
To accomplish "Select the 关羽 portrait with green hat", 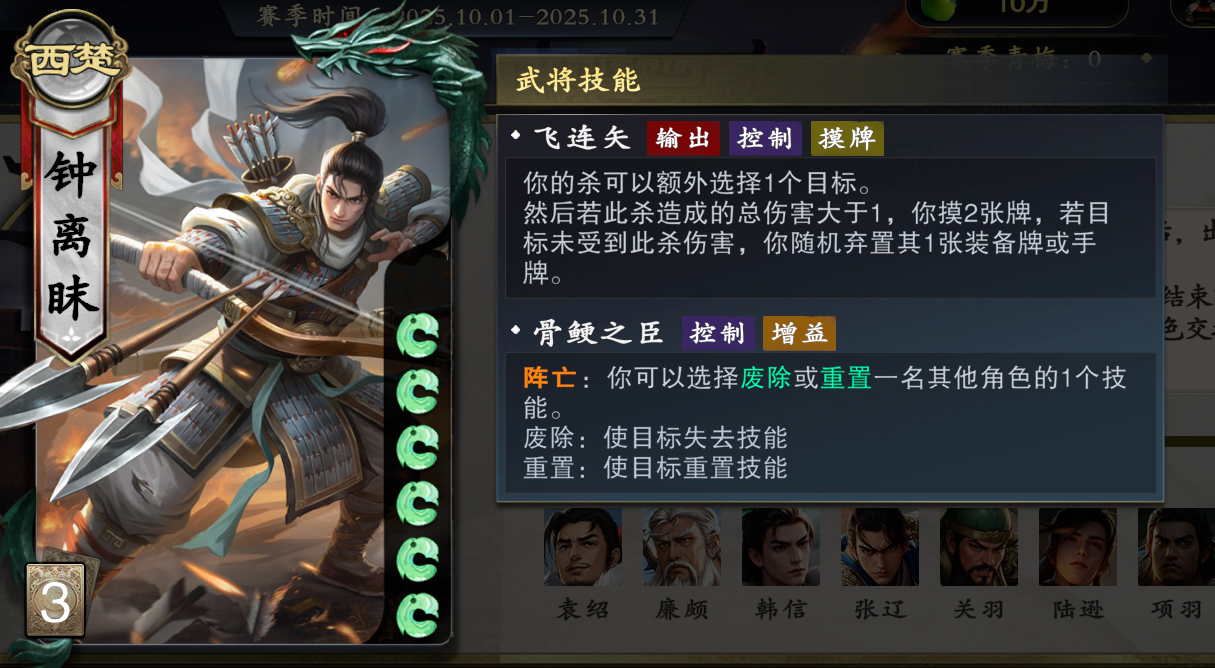I will 979,547.
